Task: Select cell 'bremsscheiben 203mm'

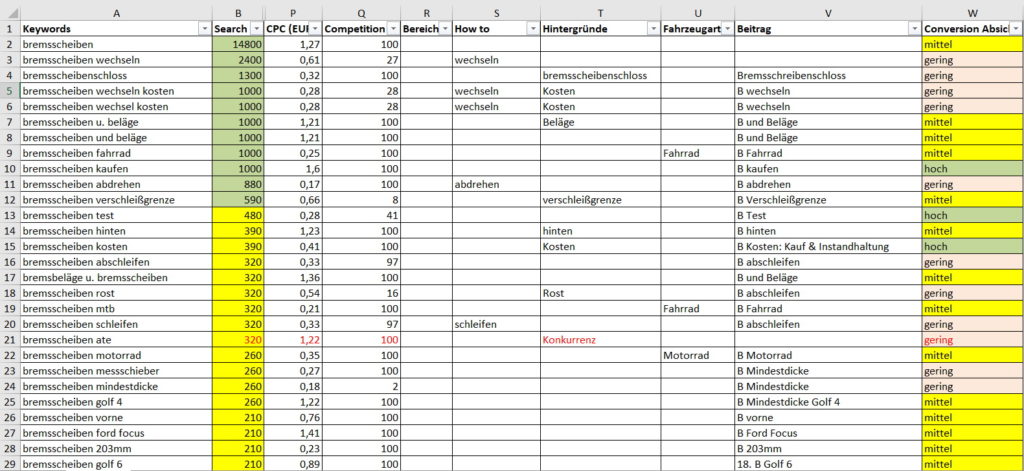Action: 116,449
